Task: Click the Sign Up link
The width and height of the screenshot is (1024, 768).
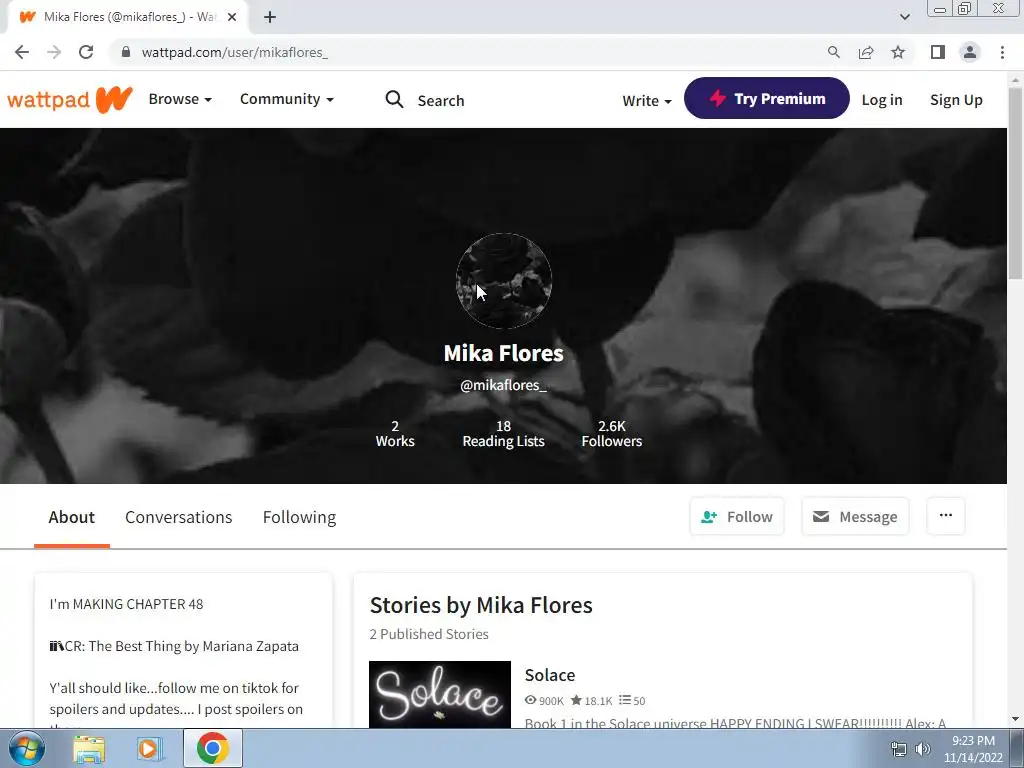Action: tap(956, 100)
